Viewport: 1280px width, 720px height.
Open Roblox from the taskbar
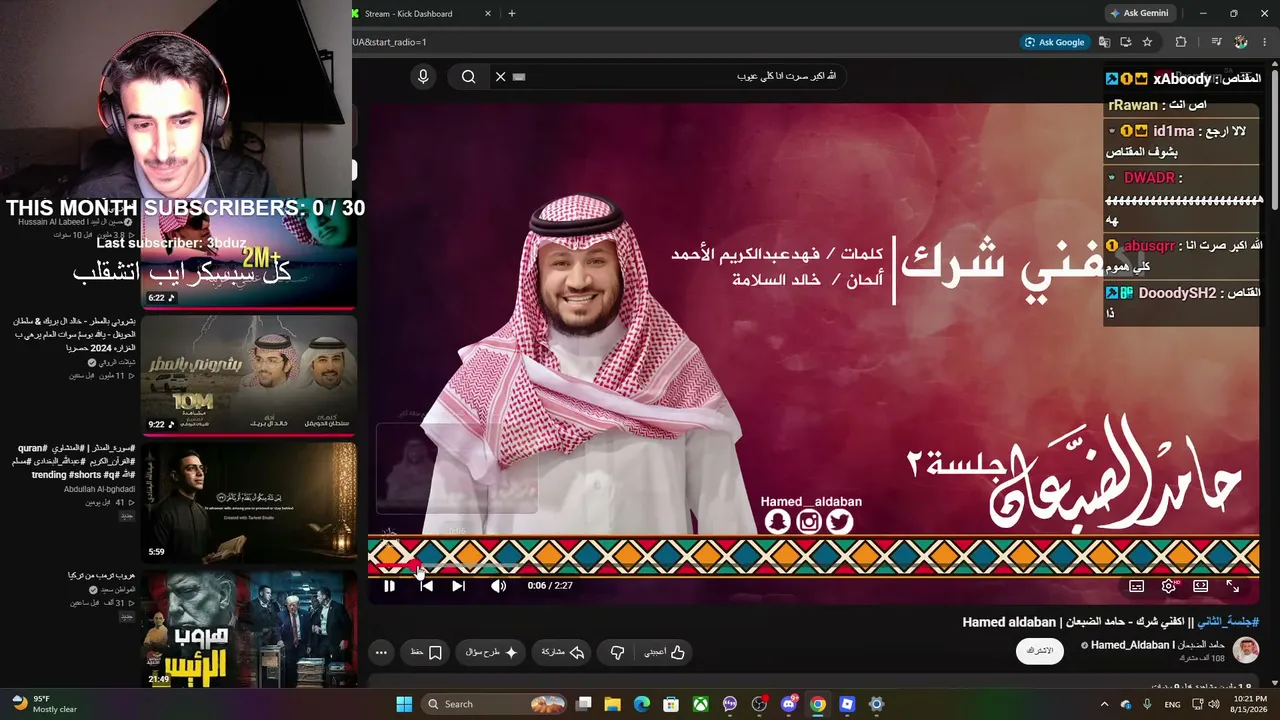point(847,704)
